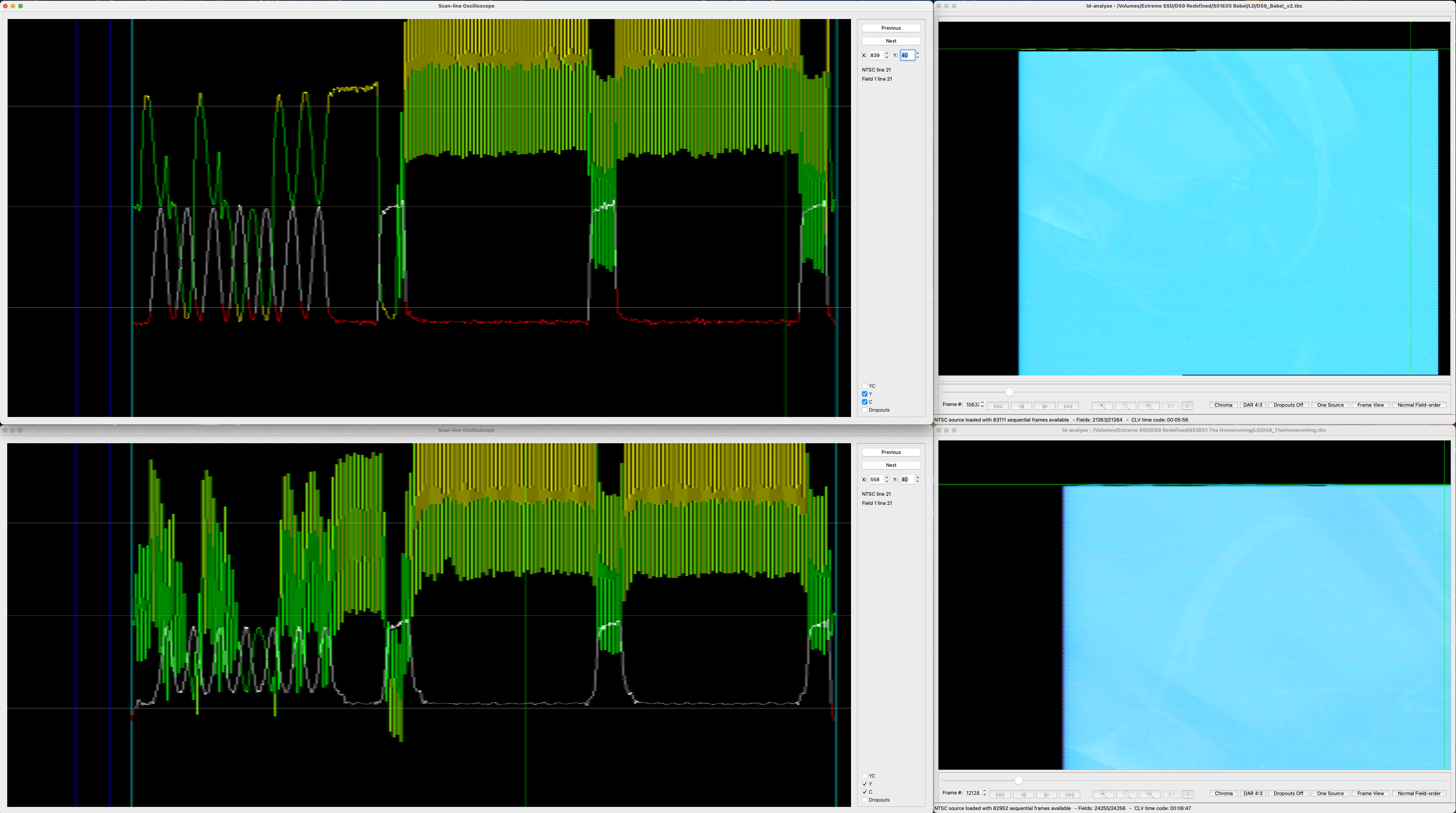Click the crosshair mouse-mode icon in Homecoming viewer

(1188, 794)
